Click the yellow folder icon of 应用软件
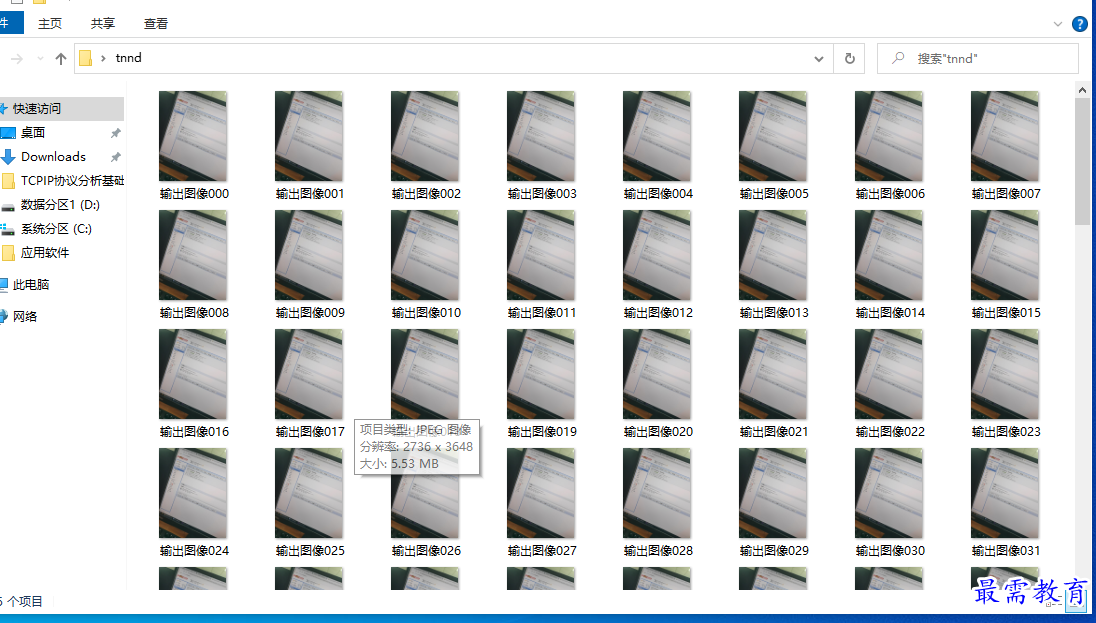 (8, 252)
